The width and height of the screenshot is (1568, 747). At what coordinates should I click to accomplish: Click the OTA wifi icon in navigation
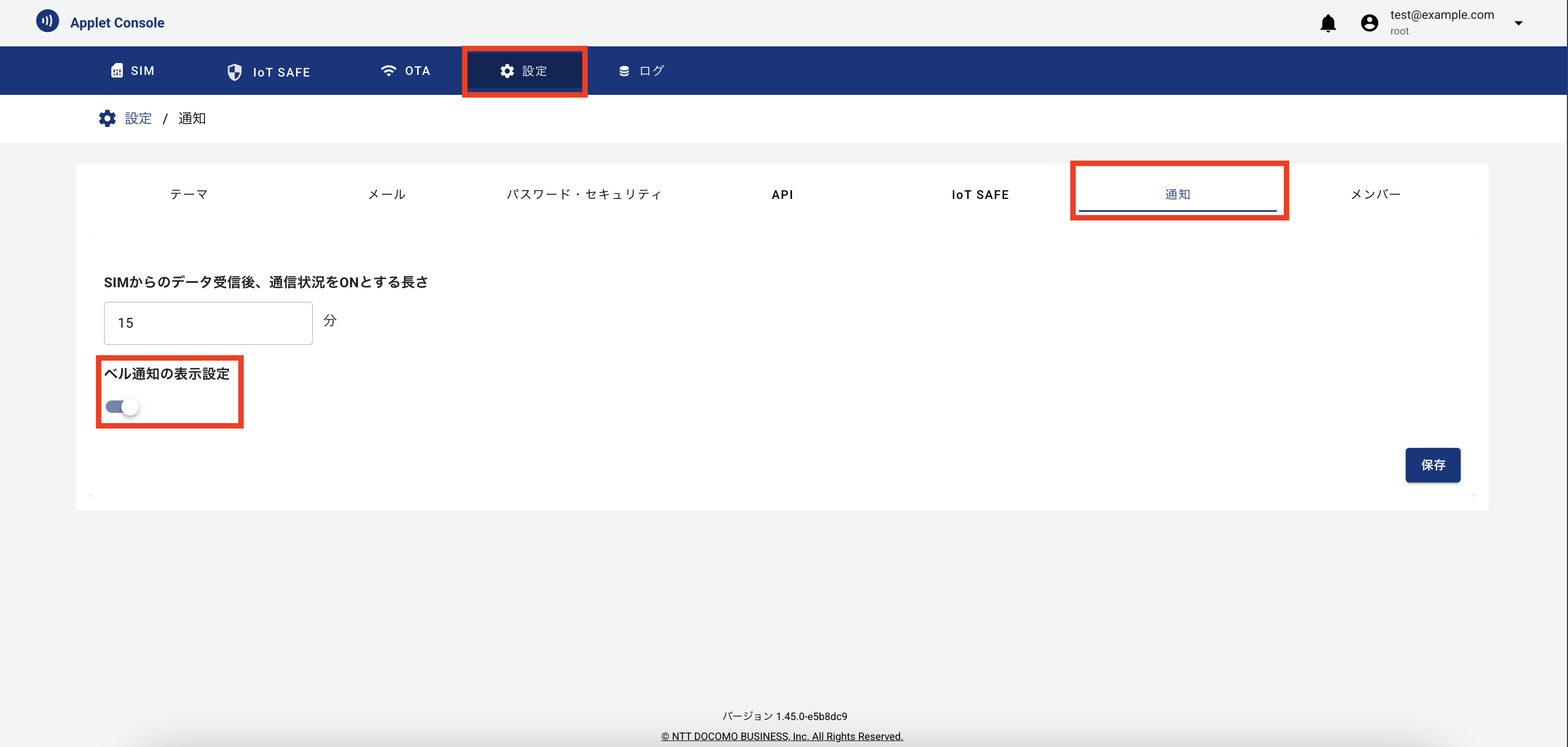point(388,71)
